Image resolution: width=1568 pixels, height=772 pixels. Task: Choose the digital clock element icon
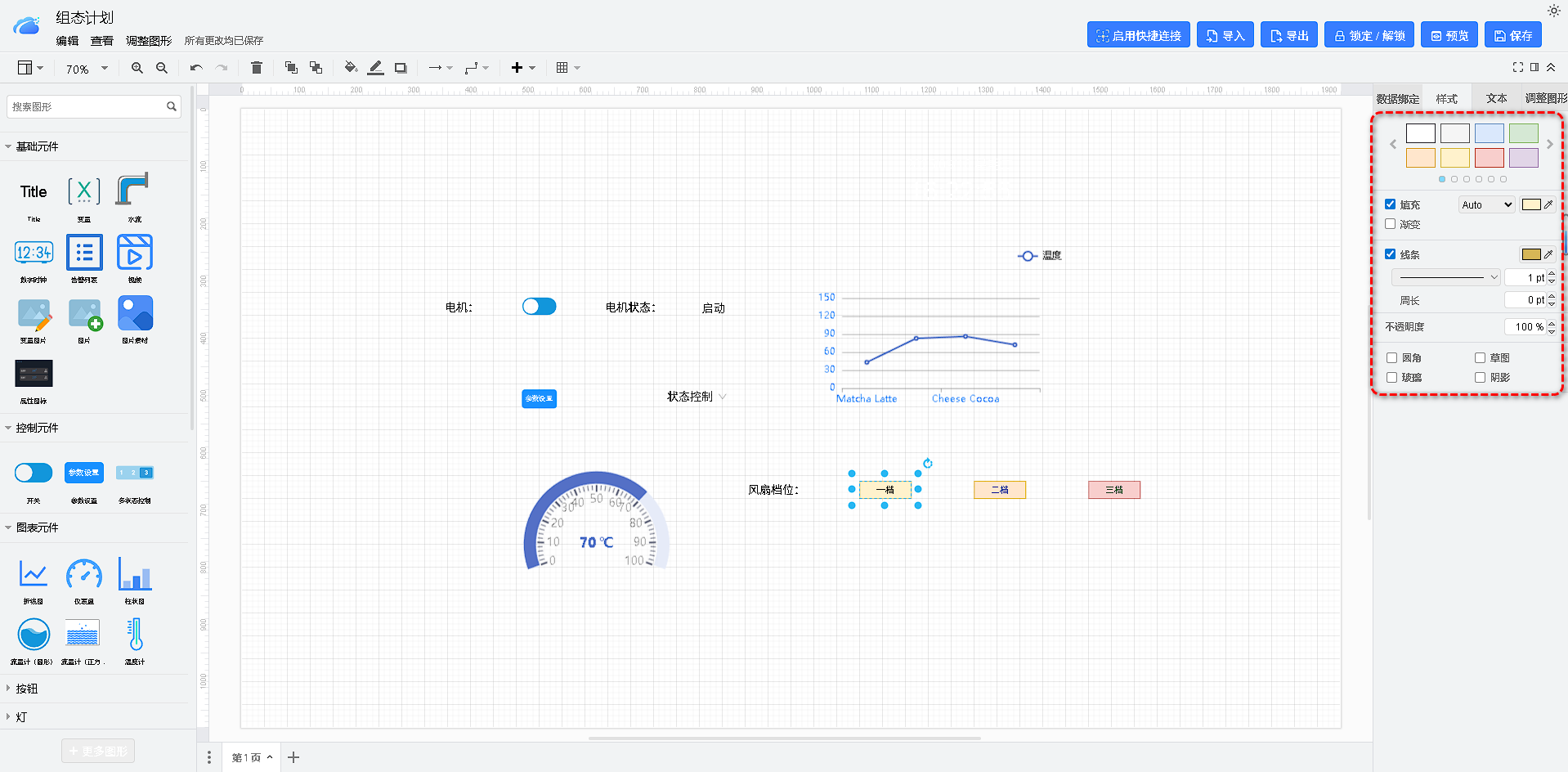pos(34,253)
